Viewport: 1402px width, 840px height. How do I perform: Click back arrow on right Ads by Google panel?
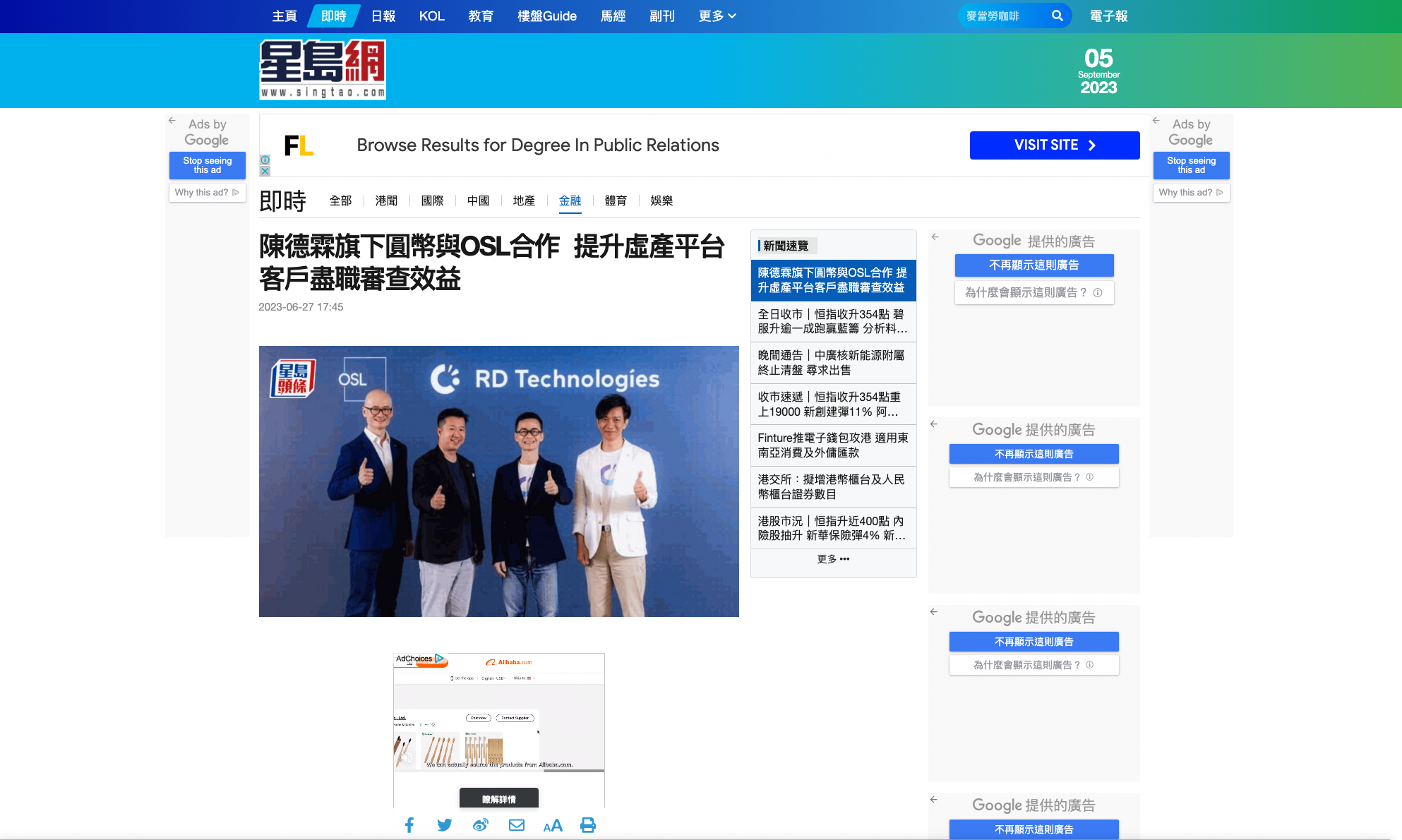pyautogui.click(x=1156, y=121)
